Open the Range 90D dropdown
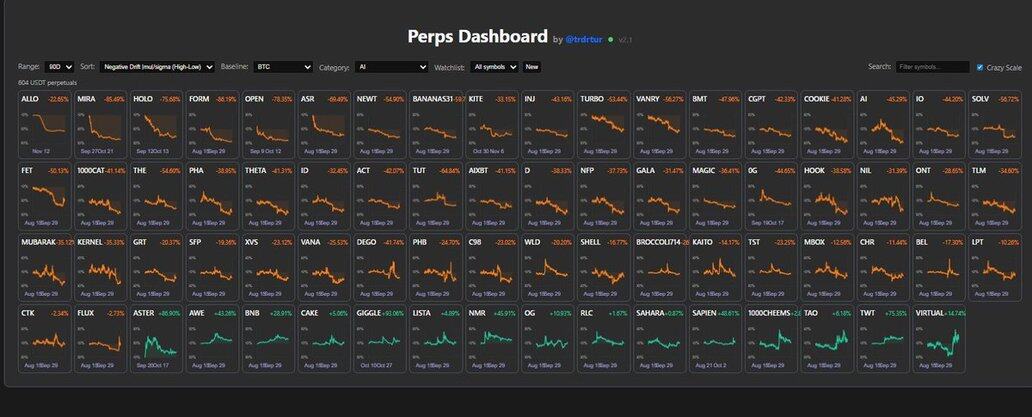This screenshot has height=417, width=1032. tap(58, 67)
